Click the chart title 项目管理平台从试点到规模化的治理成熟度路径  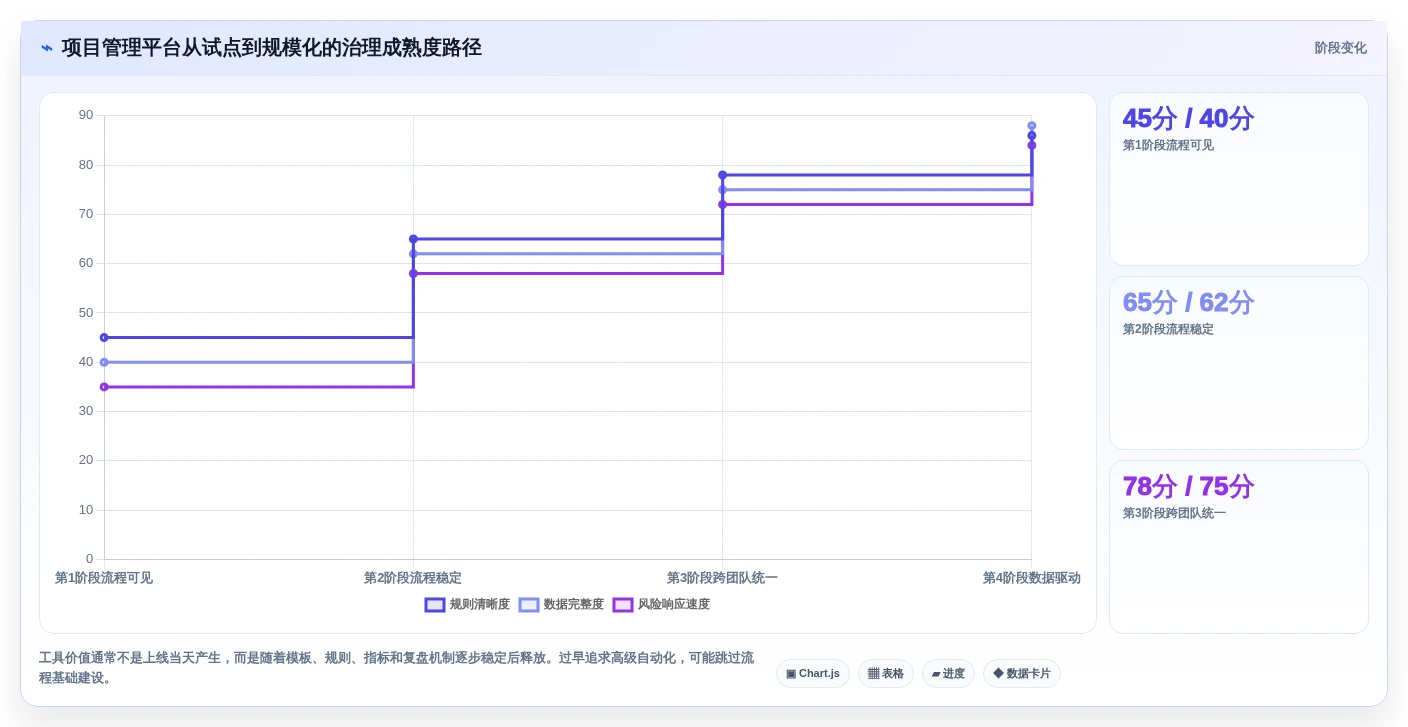(x=271, y=48)
